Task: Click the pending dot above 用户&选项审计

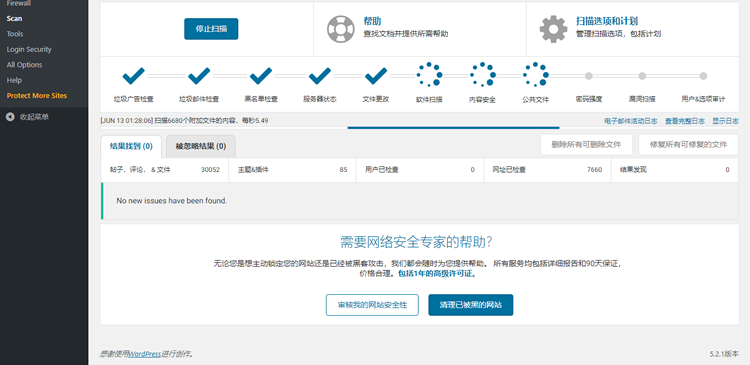Action: pyautogui.click(x=703, y=76)
